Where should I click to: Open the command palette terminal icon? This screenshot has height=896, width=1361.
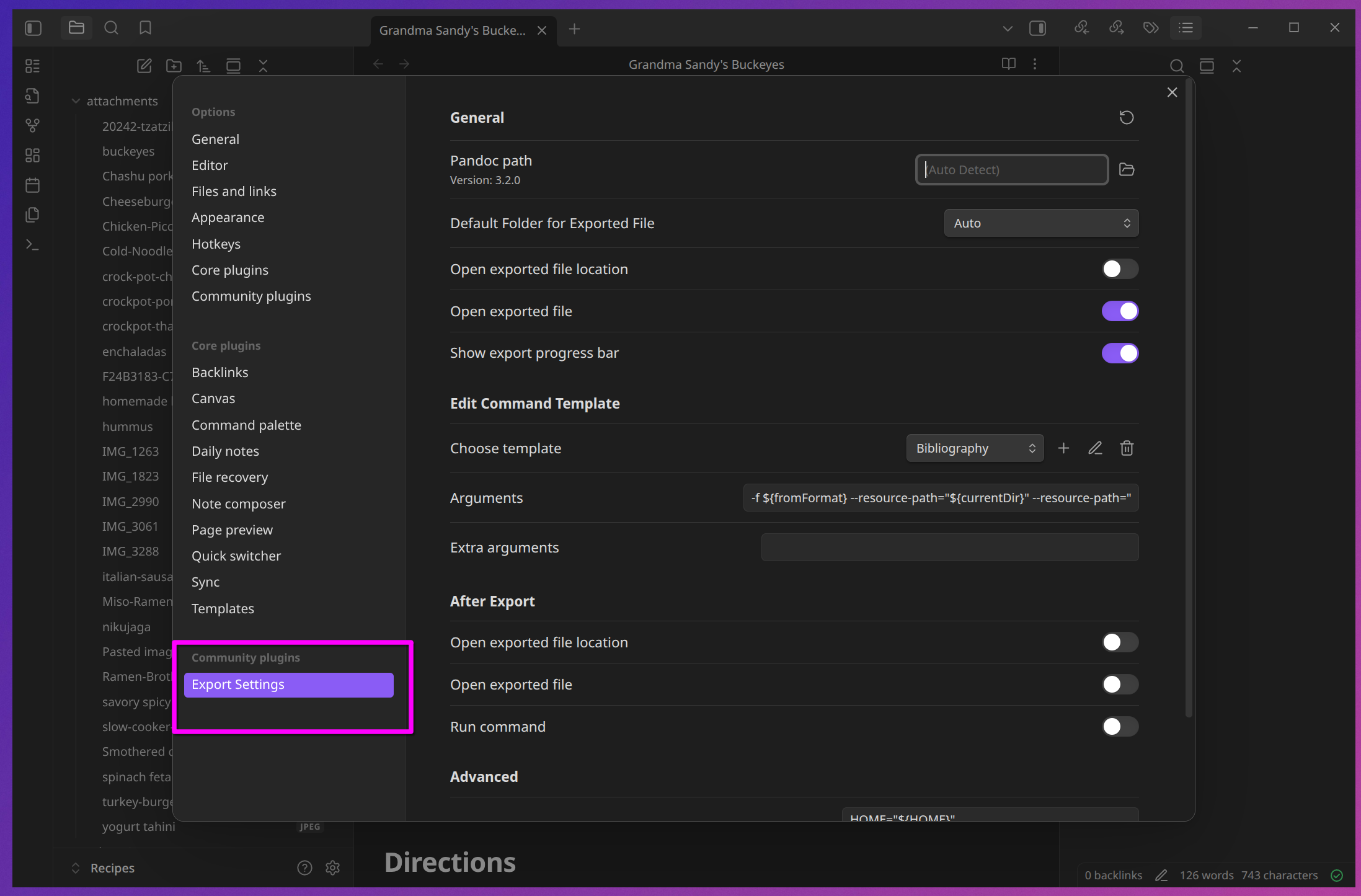point(33,245)
